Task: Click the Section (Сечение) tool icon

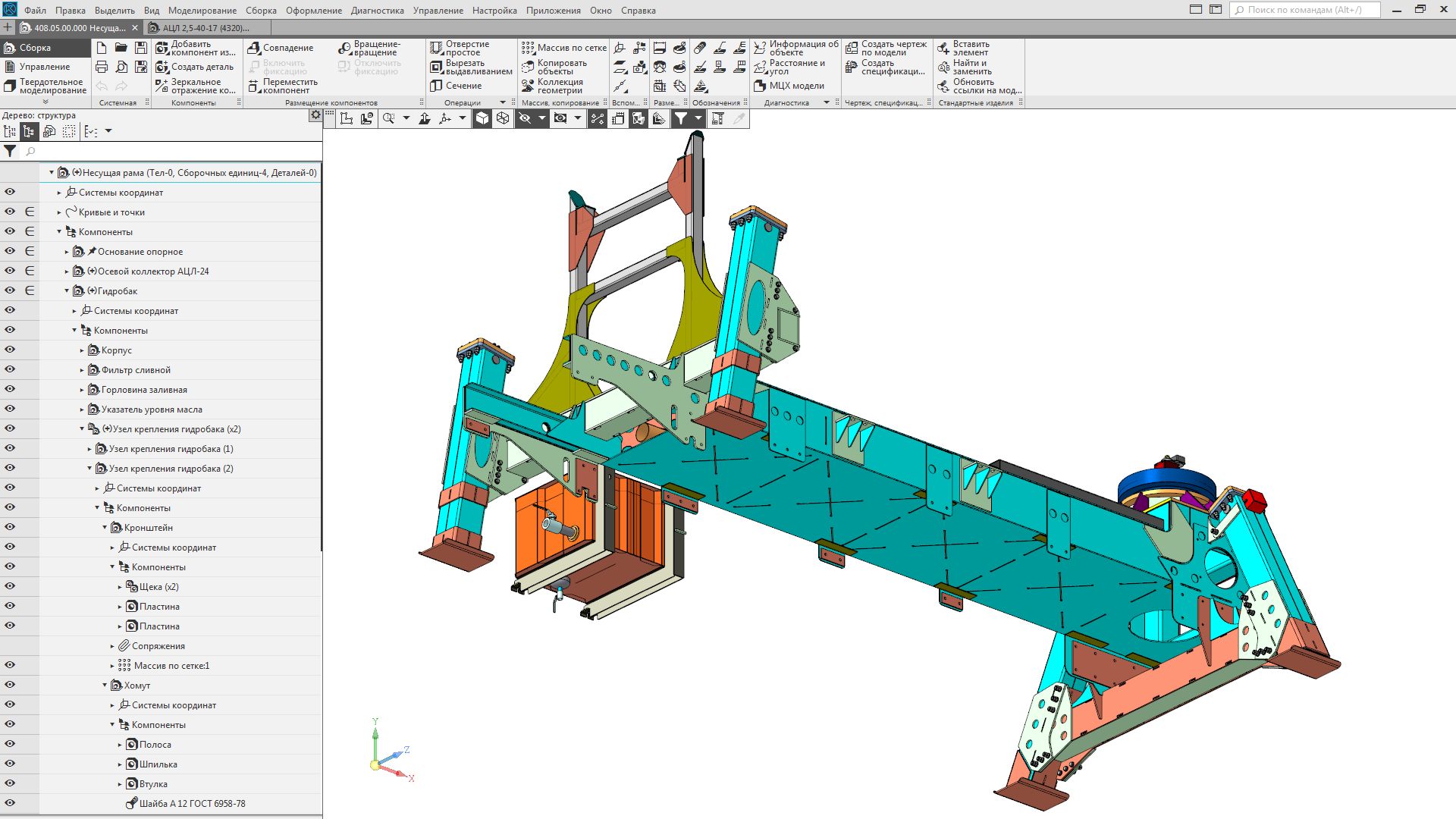Action: (x=436, y=86)
